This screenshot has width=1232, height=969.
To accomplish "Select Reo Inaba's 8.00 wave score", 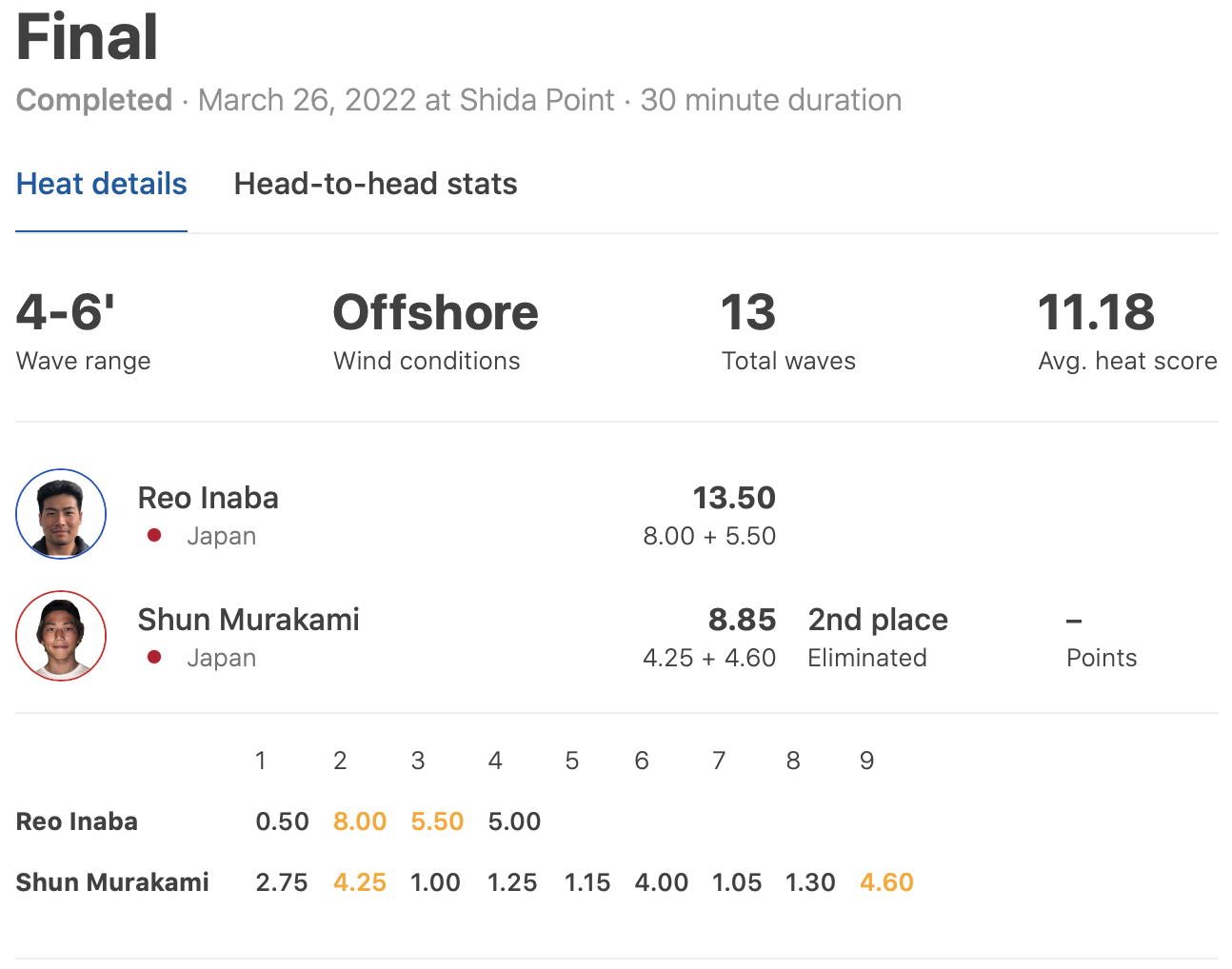I will (360, 821).
